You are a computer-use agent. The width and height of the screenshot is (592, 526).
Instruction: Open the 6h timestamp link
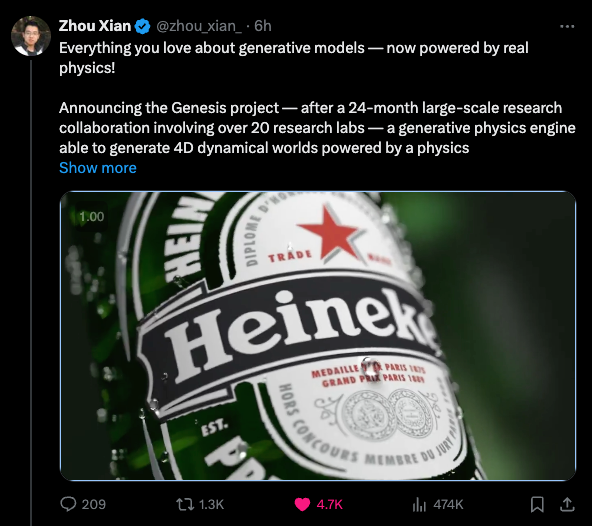(263, 26)
